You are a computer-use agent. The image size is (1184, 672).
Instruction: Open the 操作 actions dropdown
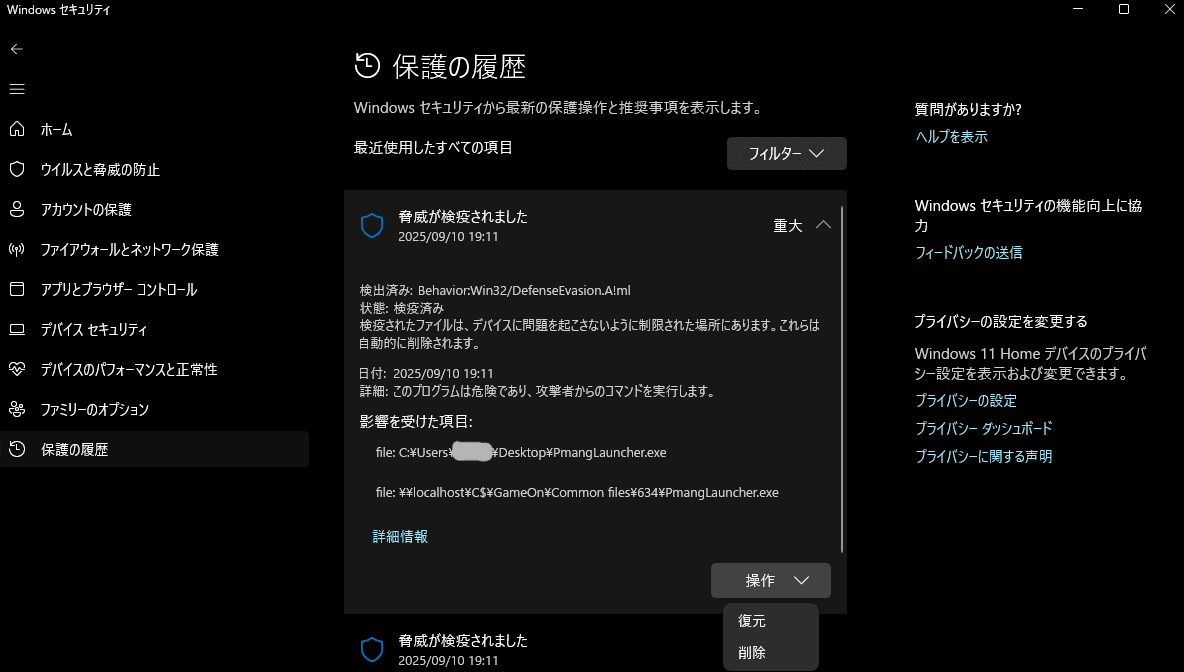click(770, 580)
